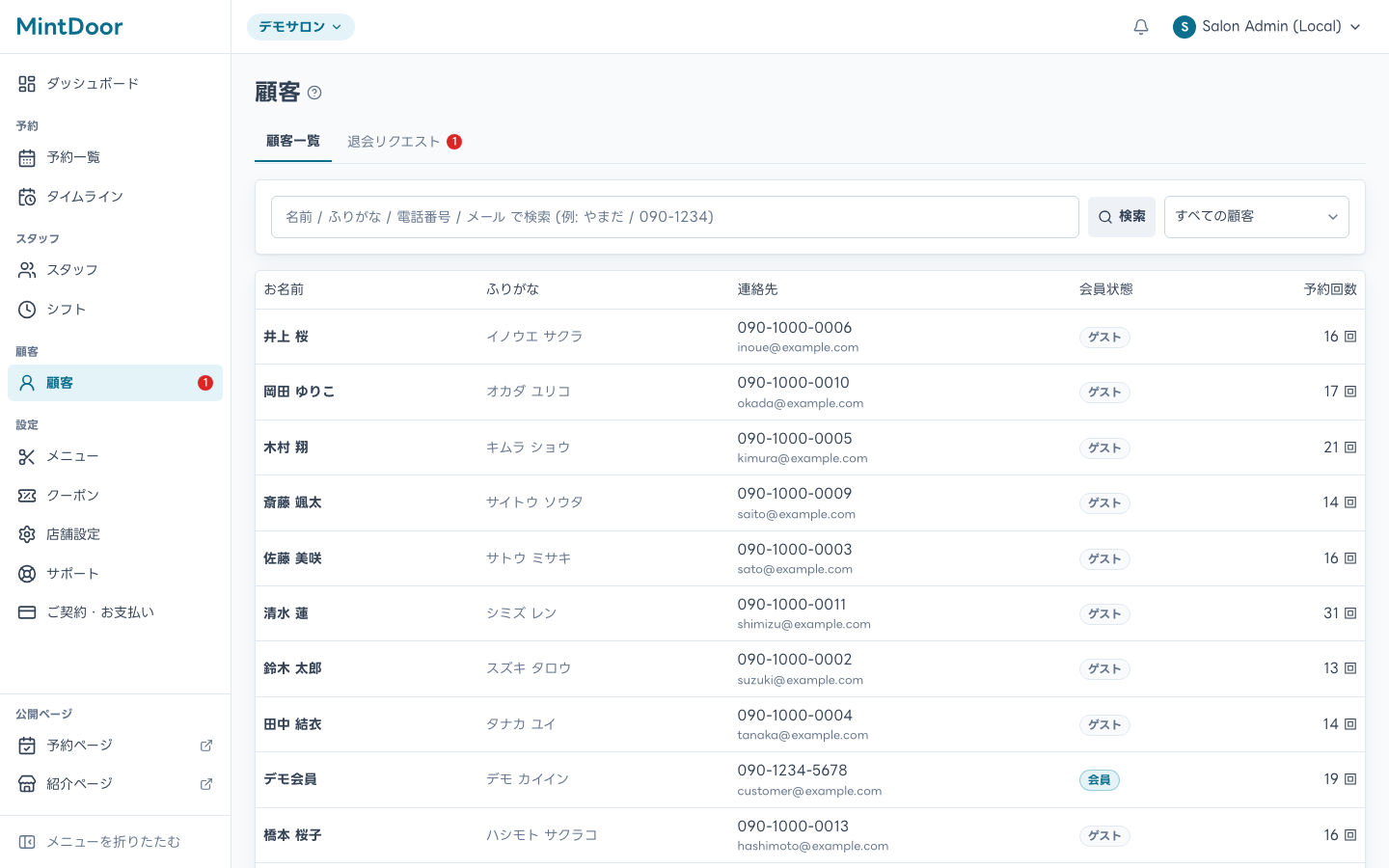Image resolution: width=1389 pixels, height=868 pixels.
Task: Click the external link icon beside 紹介ページ
Action: tap(206, 784)
